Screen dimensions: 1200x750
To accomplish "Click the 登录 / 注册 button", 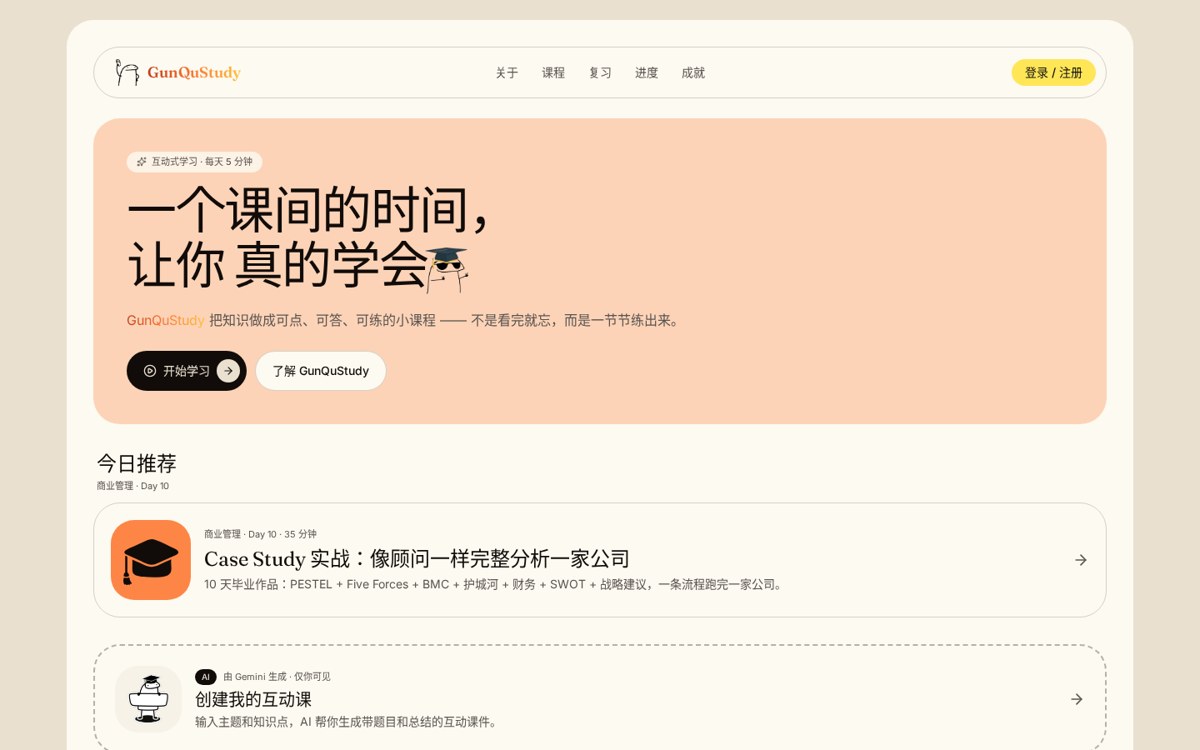I will [1053, 73].
